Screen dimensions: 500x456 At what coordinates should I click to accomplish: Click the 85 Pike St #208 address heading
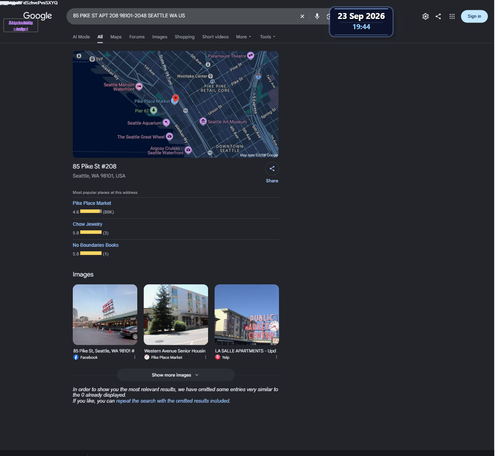(x=95, y=166)
